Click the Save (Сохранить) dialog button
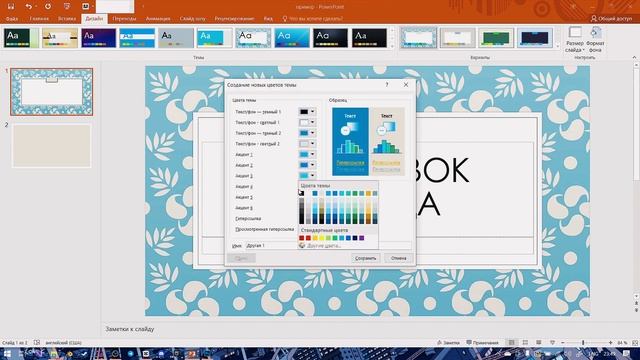The height and width of the screenshot is (360, 640). pyautogui.click(x=365, y=258)
